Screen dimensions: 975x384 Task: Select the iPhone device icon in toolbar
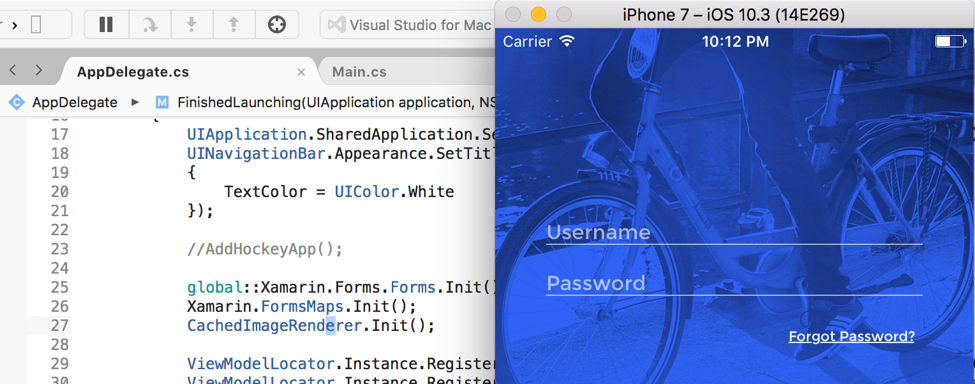tap(36, 25)
